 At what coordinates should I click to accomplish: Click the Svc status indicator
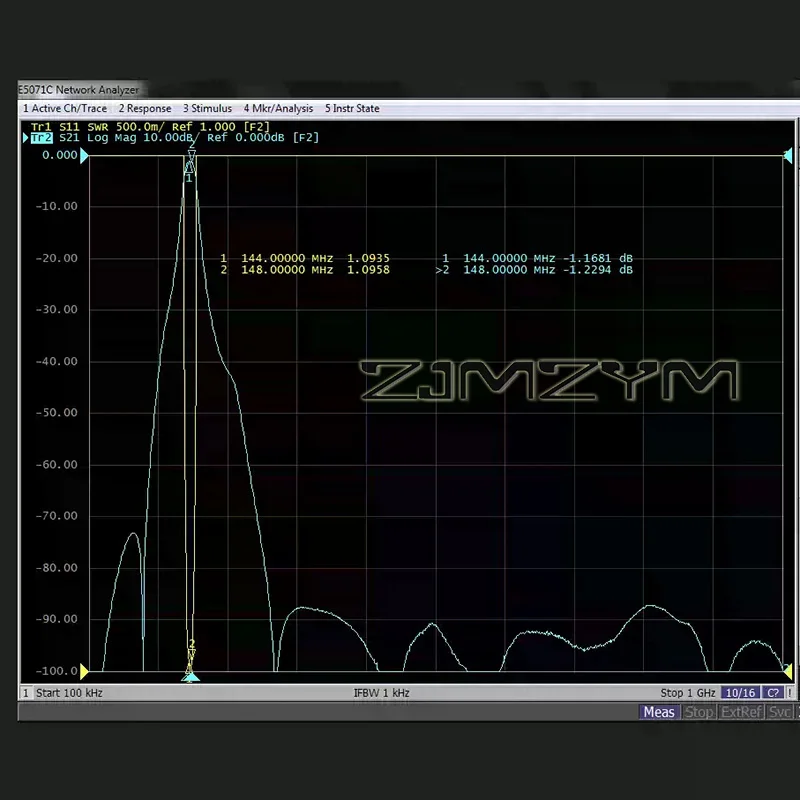pyautogui.click(x=780, y=712)
